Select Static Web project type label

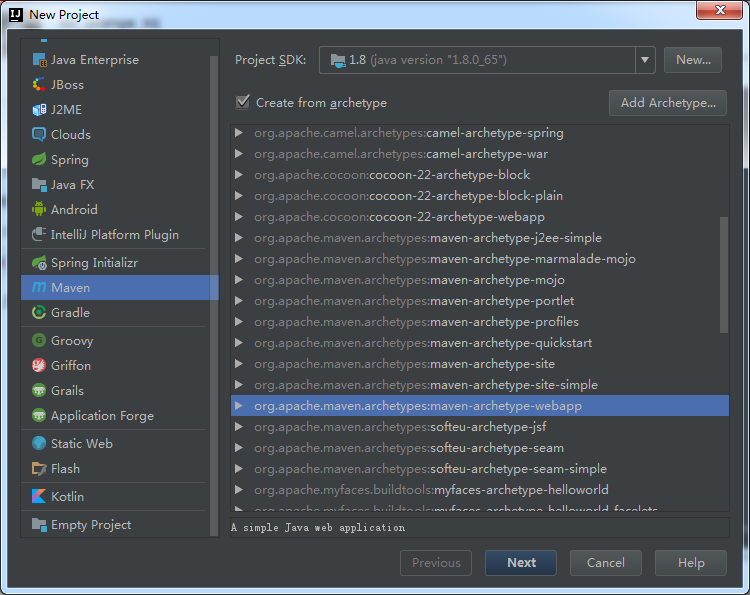pos(82,443)
